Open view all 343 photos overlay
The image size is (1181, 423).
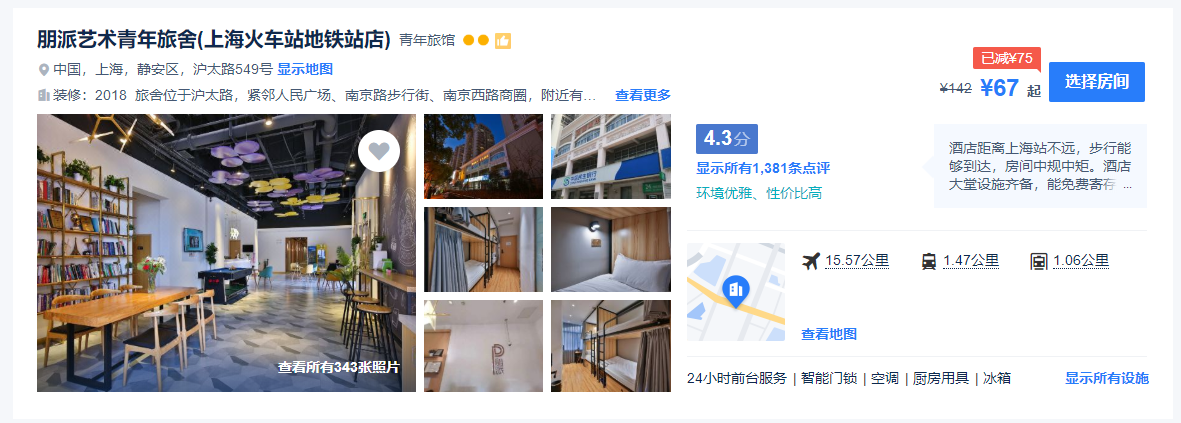point(339,368)
